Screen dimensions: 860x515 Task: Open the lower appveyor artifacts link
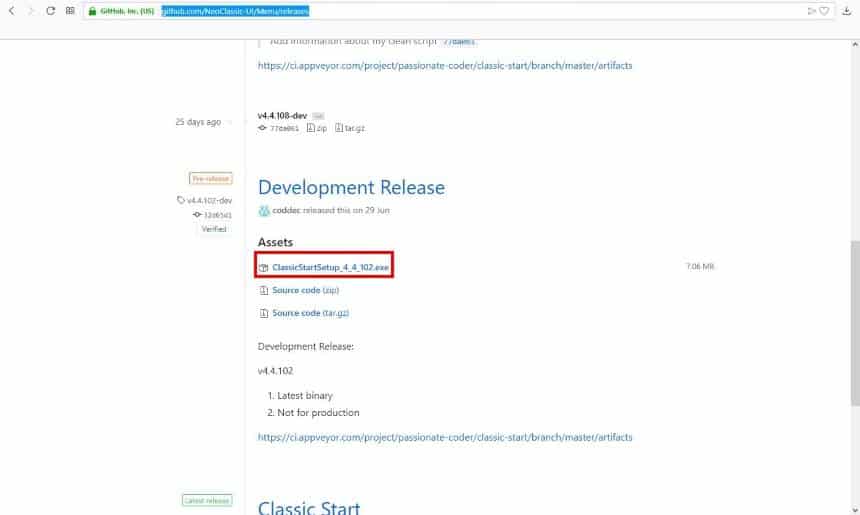(x=445, y=438)
